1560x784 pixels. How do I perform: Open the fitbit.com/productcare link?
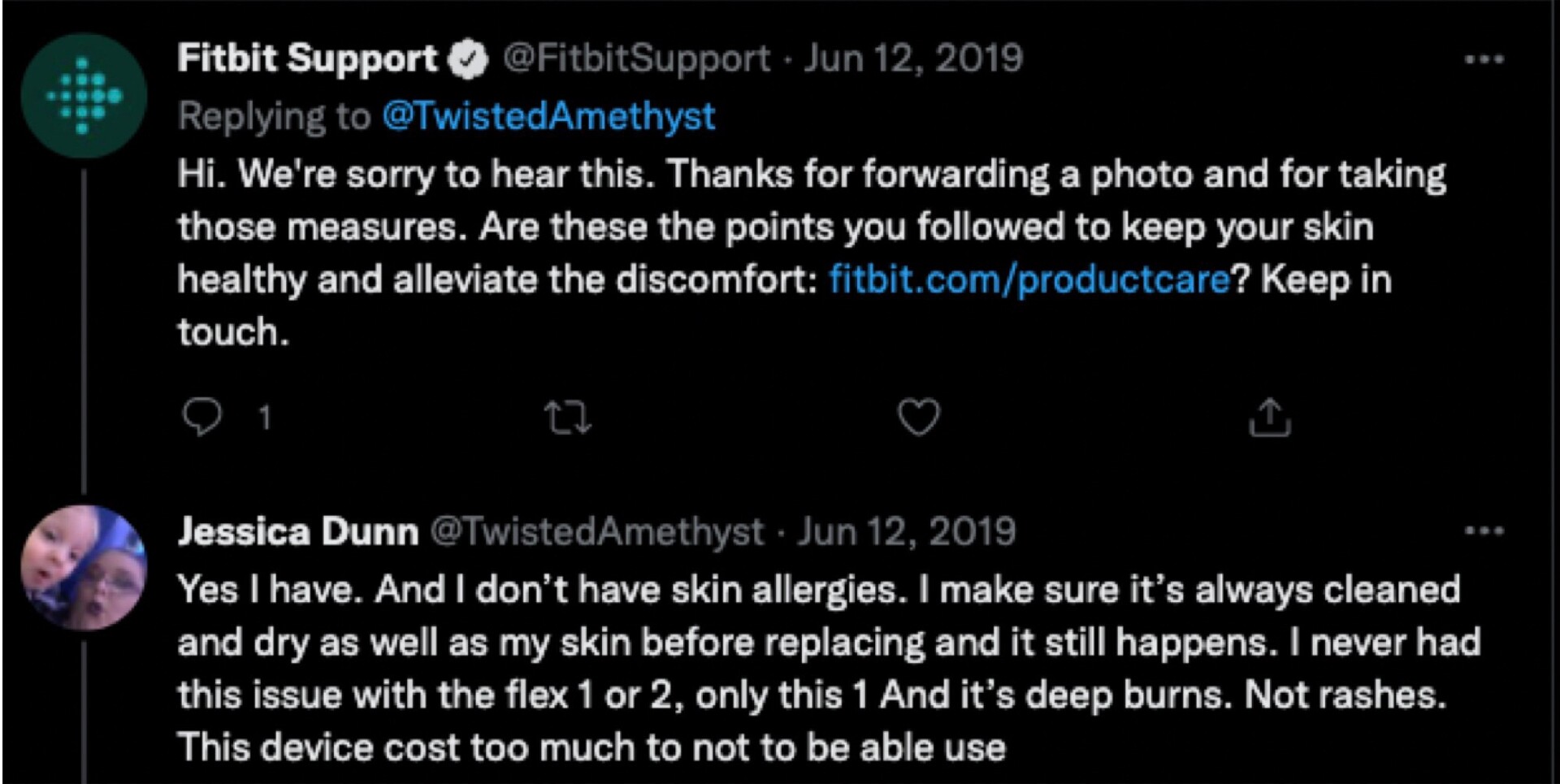coord(1029,279)
